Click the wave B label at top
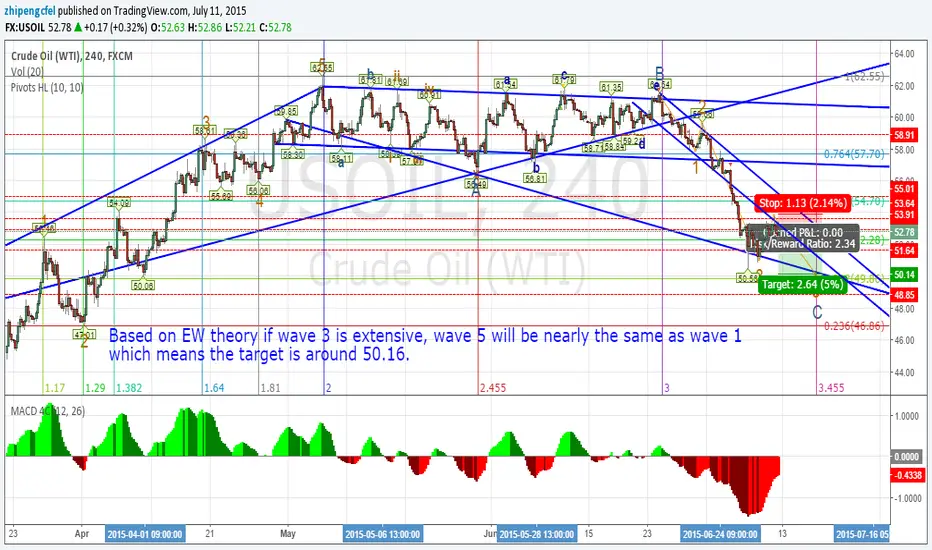This screenshot has width=932, height=550. pyautogui.click(x=659, y=73)
